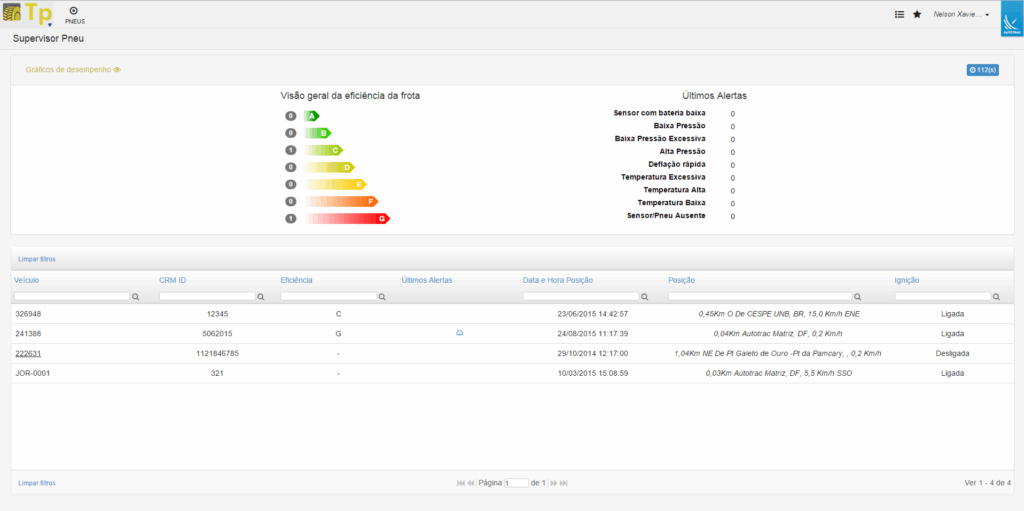Image resolution: width=1024 pixels, height=511 pixels.
Task: Select the red G efficiency bar
Action: pyautogui.click(x=347, y=218)
